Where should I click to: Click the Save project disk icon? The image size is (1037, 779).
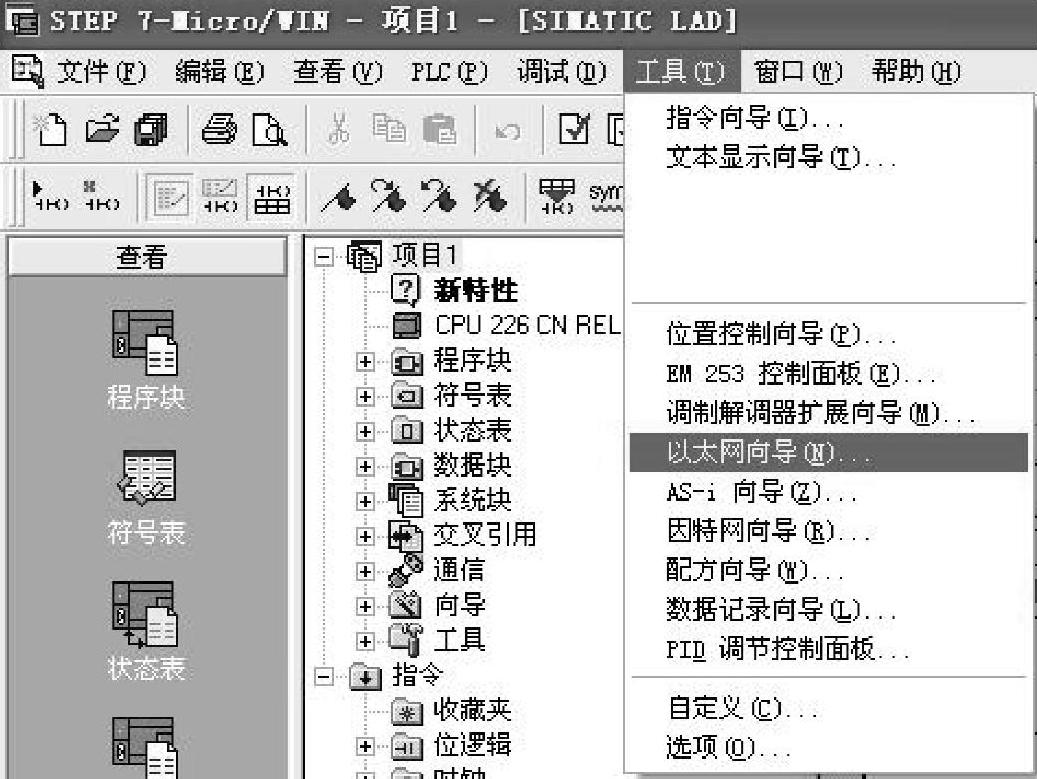click(151, 129)
